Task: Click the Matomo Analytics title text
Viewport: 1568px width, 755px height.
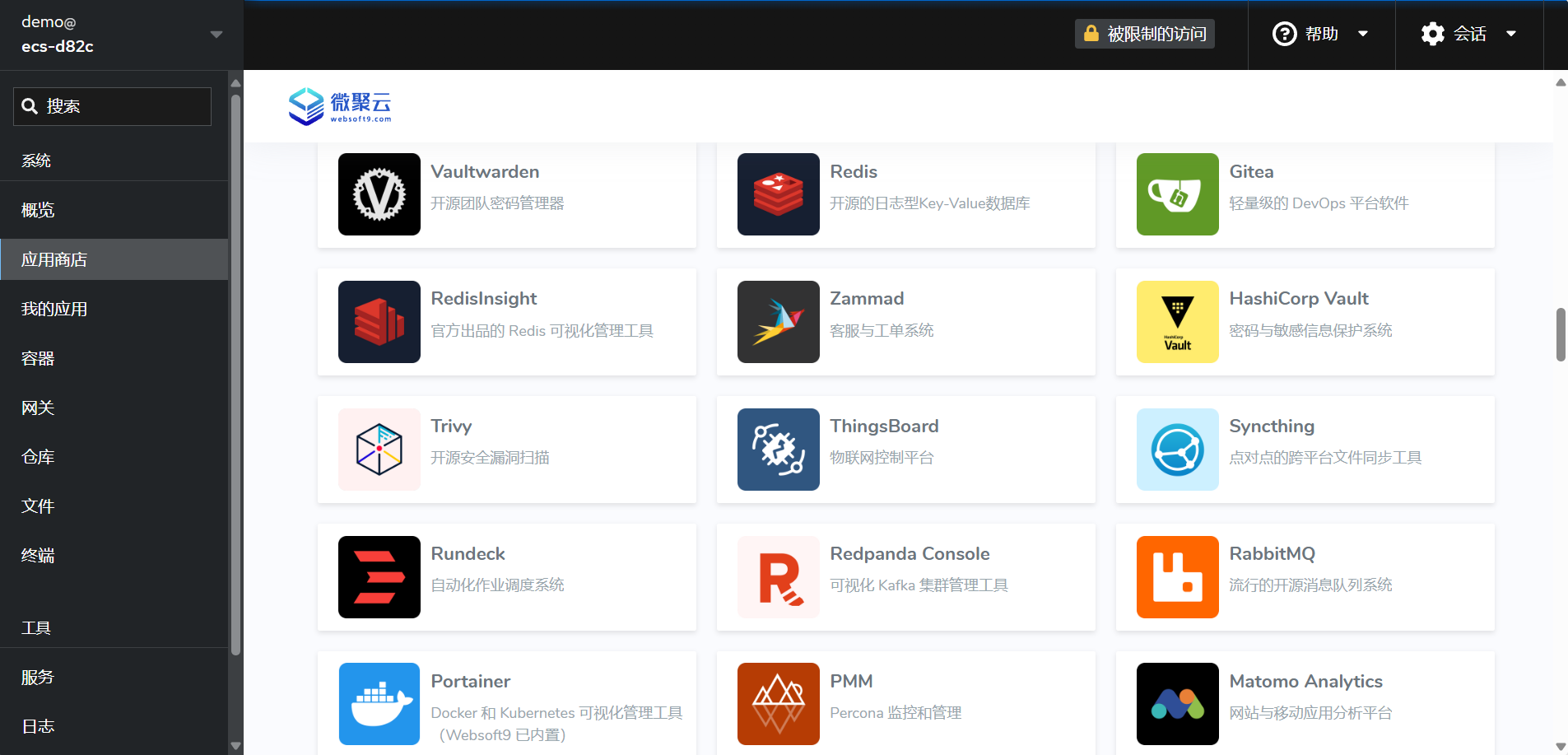Action: (1305, 682)
